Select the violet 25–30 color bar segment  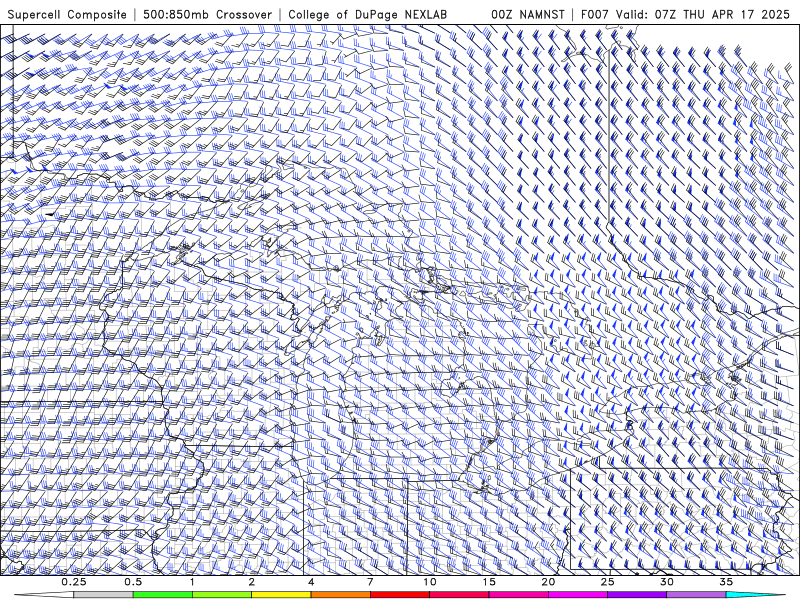pyautogui.click(x=637, y=595)
